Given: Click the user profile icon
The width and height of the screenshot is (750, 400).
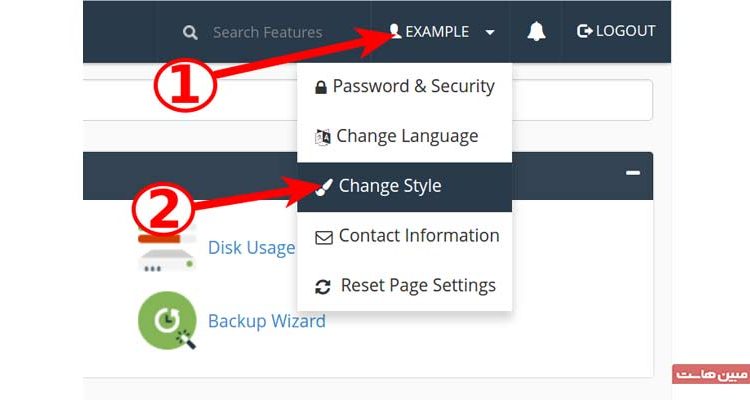Looking at the screenshot, I should click(395, 31).
